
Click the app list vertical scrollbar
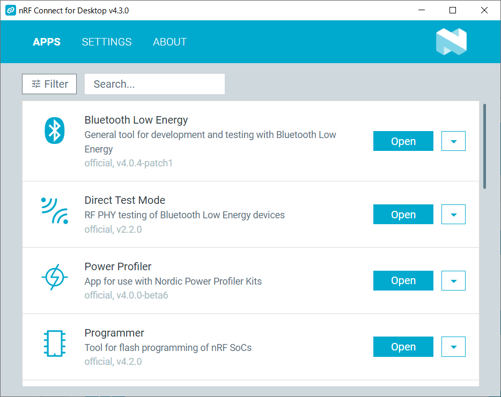(484, 146)
